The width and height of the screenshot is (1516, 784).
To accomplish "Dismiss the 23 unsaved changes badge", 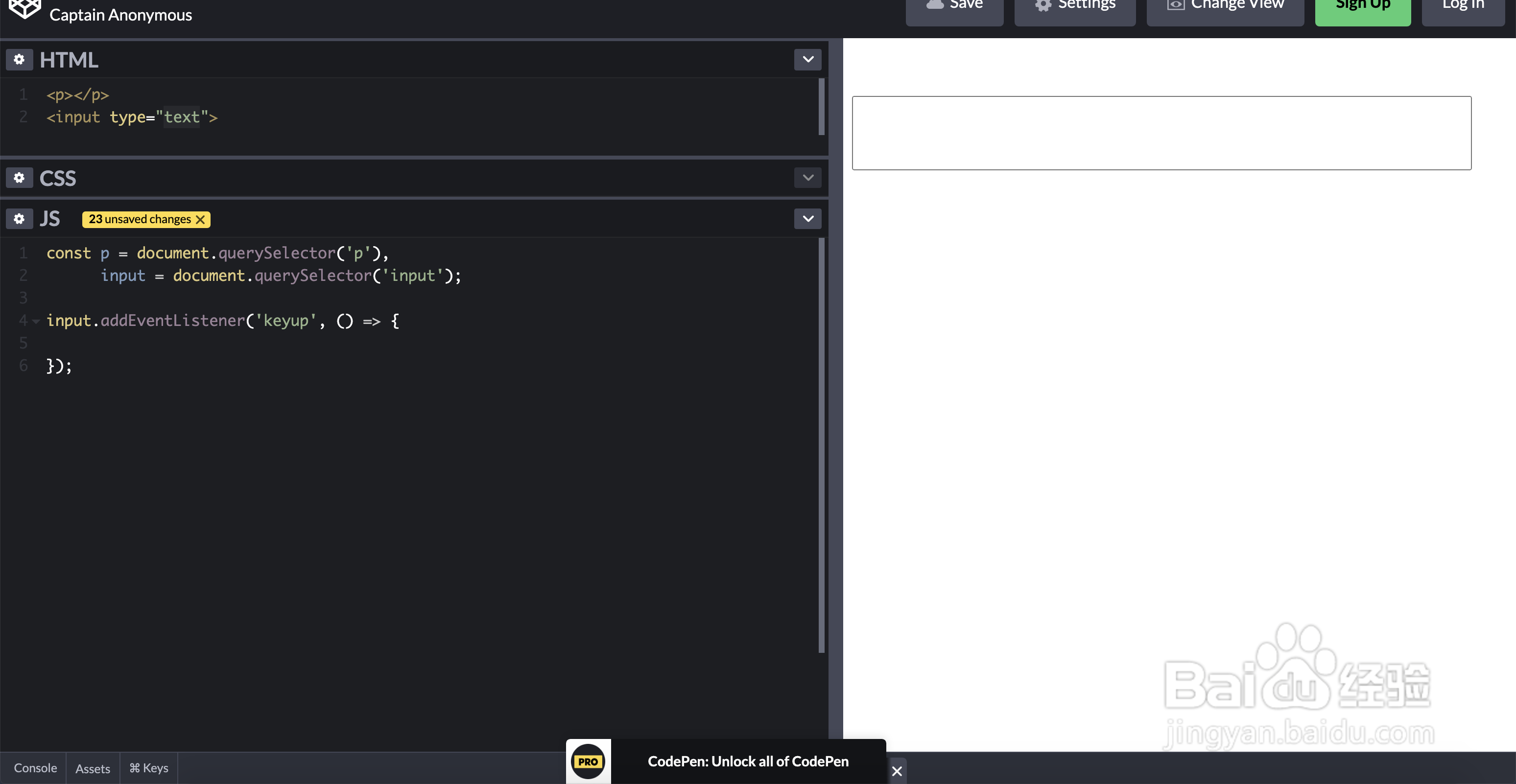I will [200, 219].
